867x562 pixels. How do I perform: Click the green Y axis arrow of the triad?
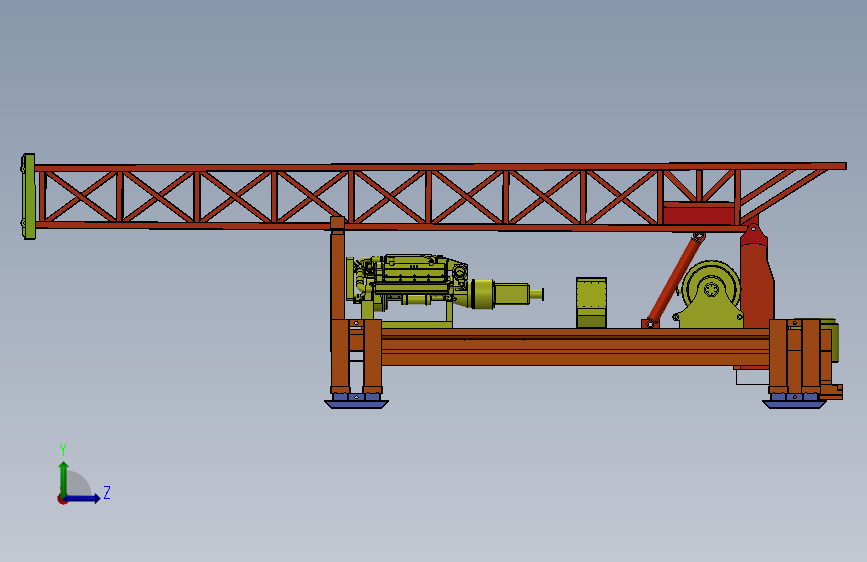click(x=64, y=479)
